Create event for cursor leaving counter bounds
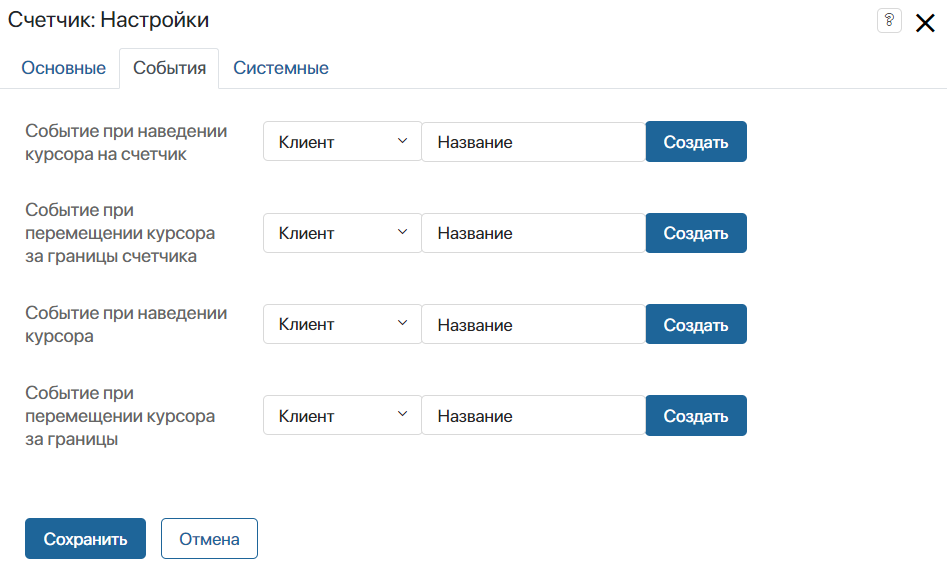Viewport: 947px width, 567px height. [696, 233]
